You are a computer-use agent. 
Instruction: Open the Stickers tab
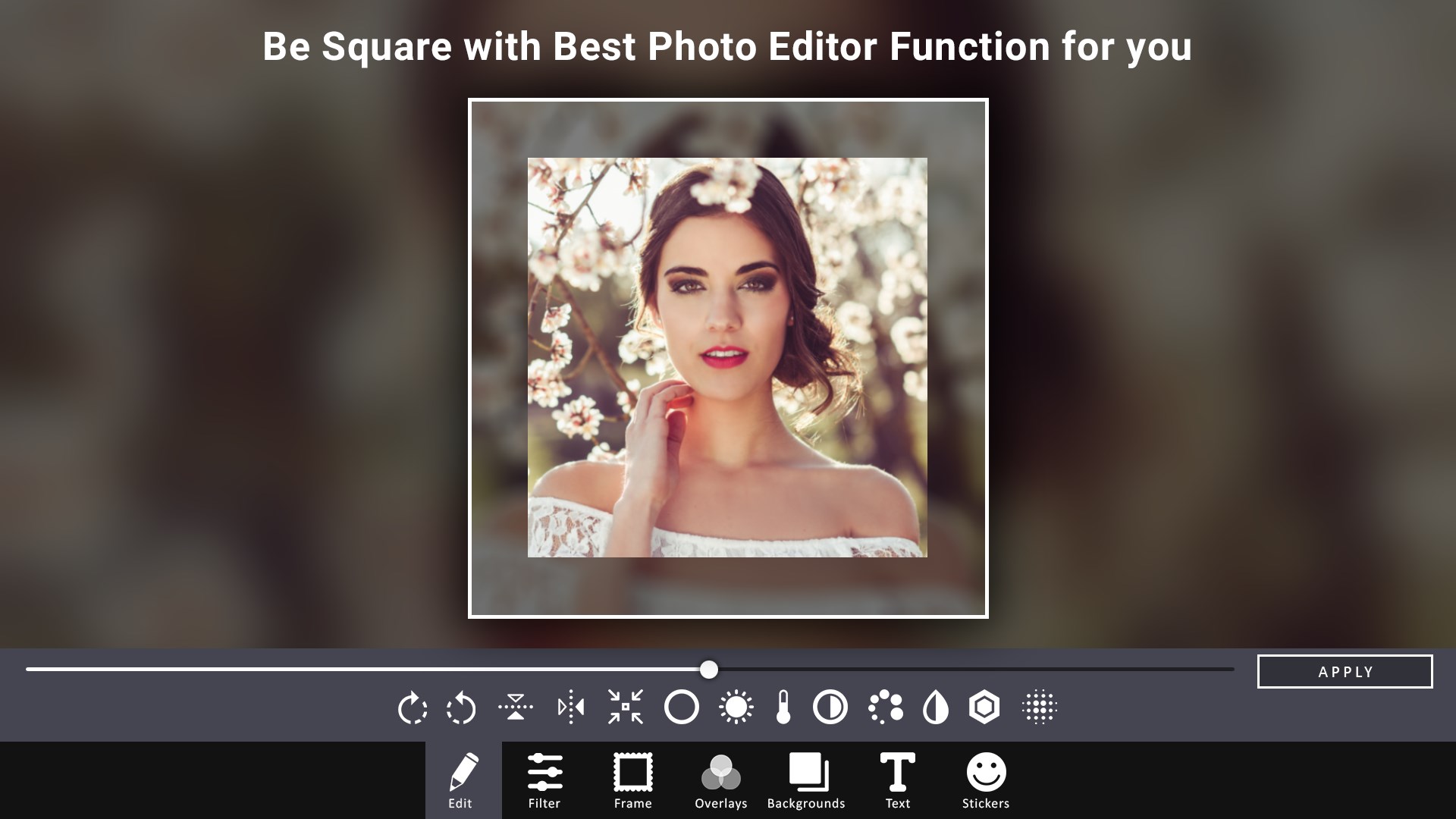(x=986, y=780)
